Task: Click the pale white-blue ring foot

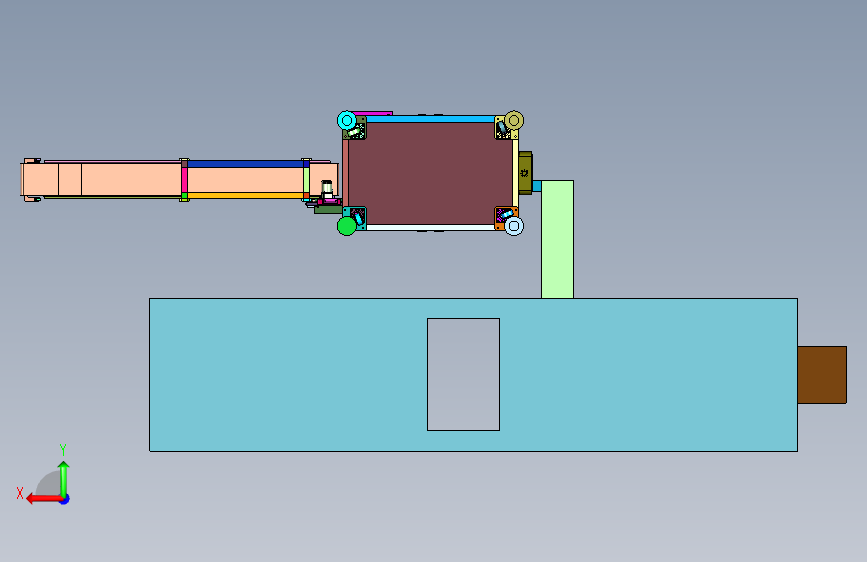Action: (x=514, y=226)
